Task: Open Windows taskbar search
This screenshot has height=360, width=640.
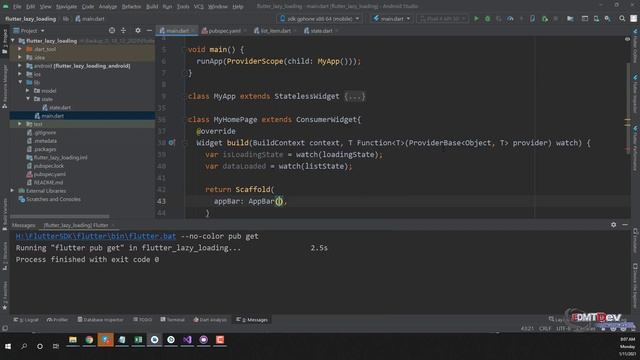Action: (24, 346)
